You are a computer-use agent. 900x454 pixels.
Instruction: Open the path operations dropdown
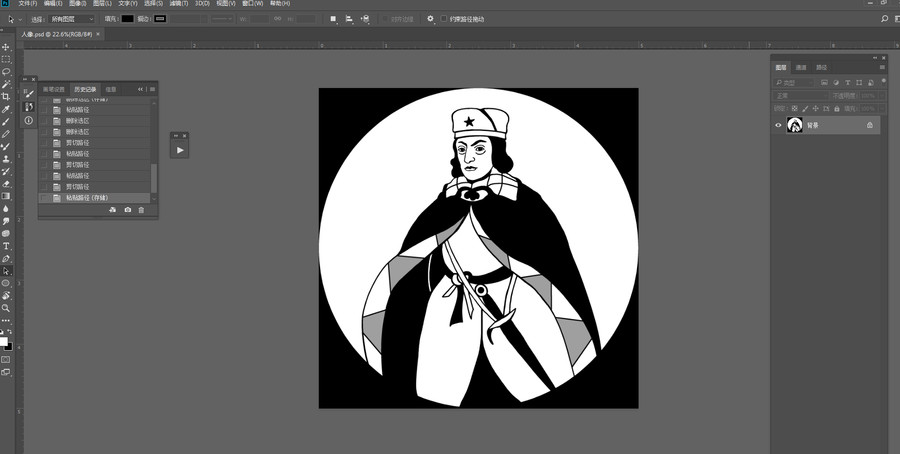[x=333, y=19]
